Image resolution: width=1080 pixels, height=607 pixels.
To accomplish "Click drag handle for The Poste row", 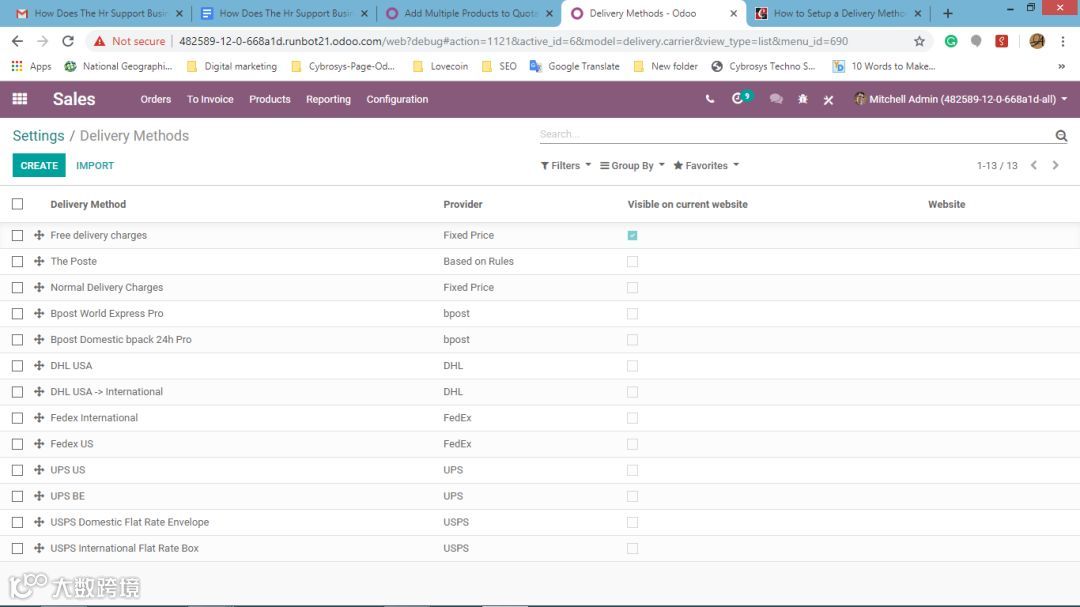I will click(39, 261).
